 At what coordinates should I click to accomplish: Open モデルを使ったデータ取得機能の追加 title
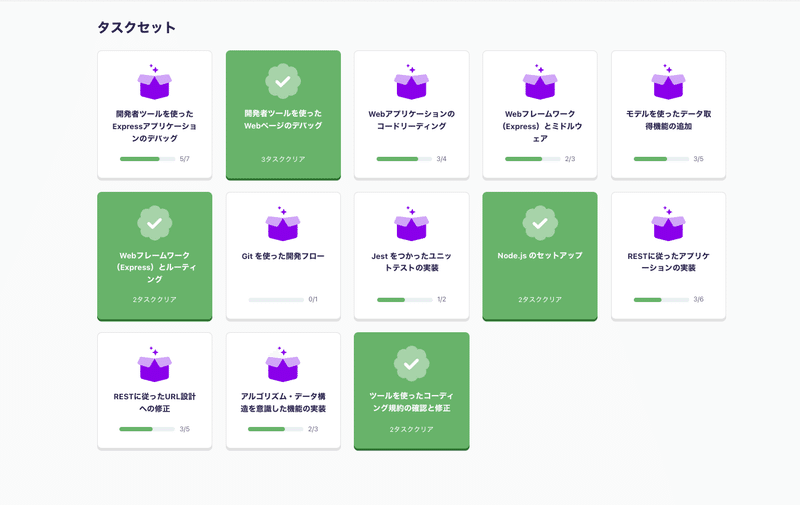pos(668,120)
